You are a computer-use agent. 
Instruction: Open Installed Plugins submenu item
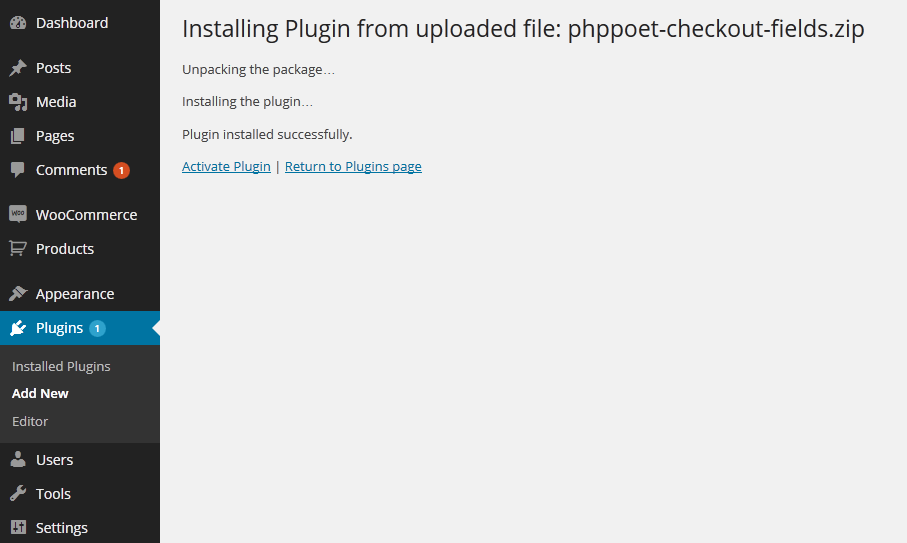point(61,366)
